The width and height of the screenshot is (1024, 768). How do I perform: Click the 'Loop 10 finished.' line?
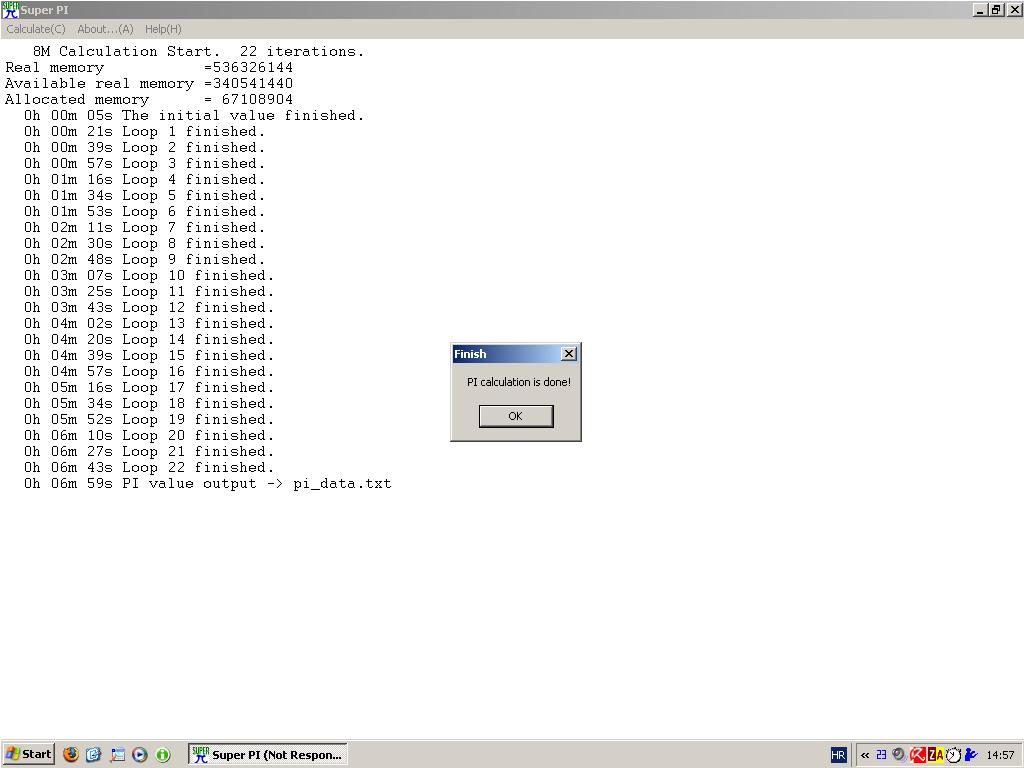(149, 276)
